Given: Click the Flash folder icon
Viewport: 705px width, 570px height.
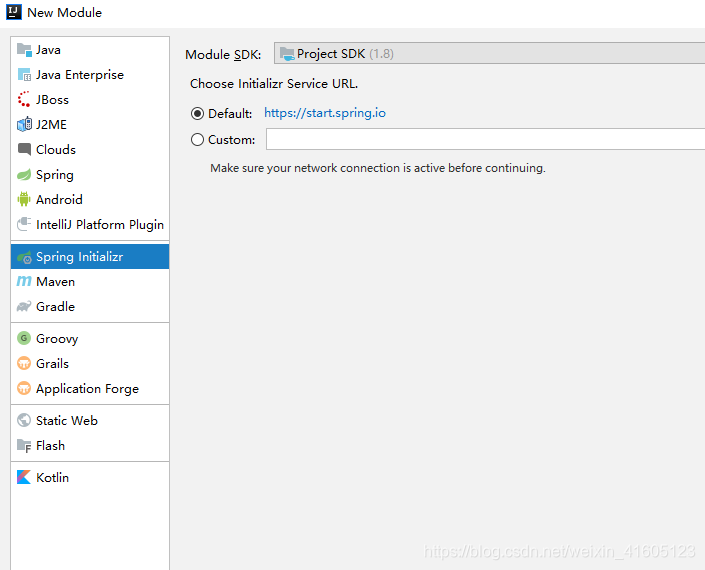Looking at the screenshot, I should pos(24,445).
